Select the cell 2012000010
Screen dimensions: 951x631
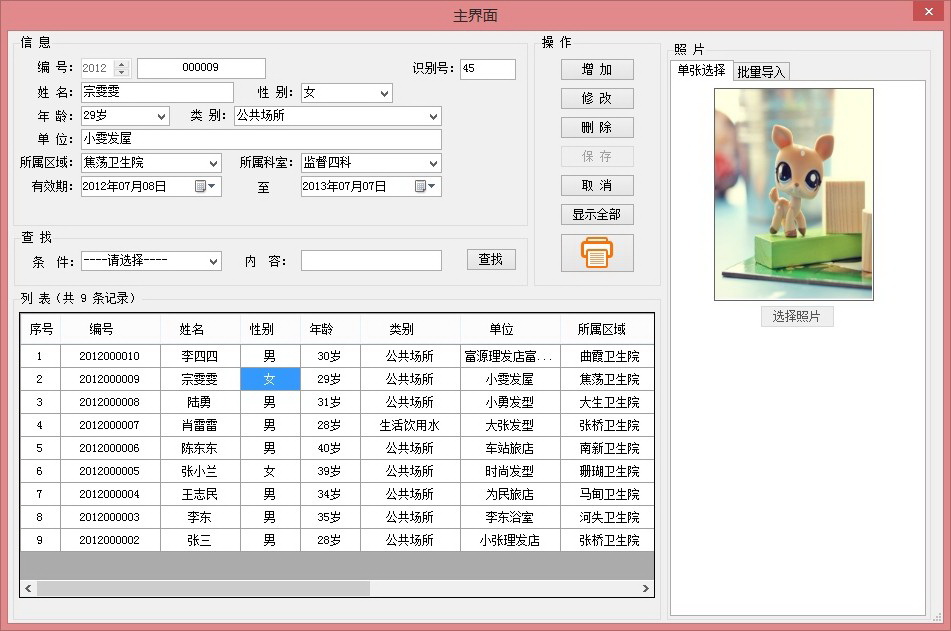110,356
